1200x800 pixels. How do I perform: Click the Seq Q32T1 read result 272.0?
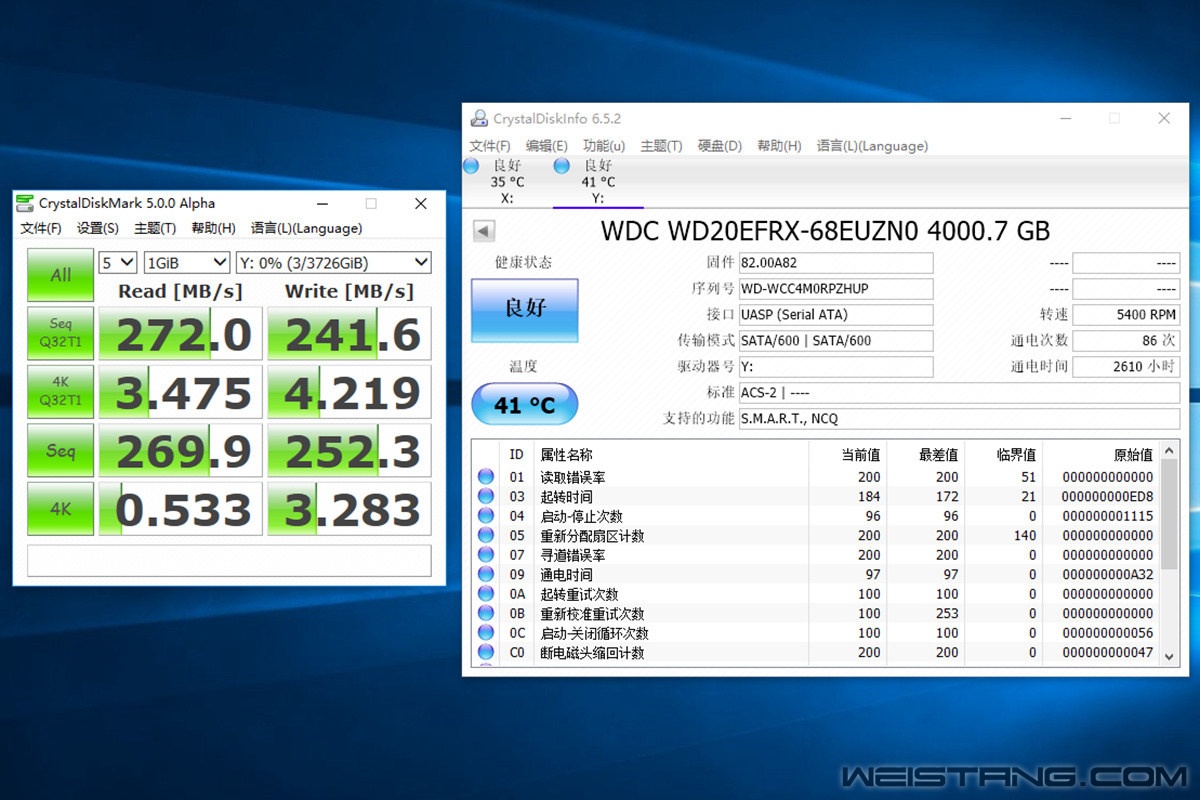pos(181,333)
